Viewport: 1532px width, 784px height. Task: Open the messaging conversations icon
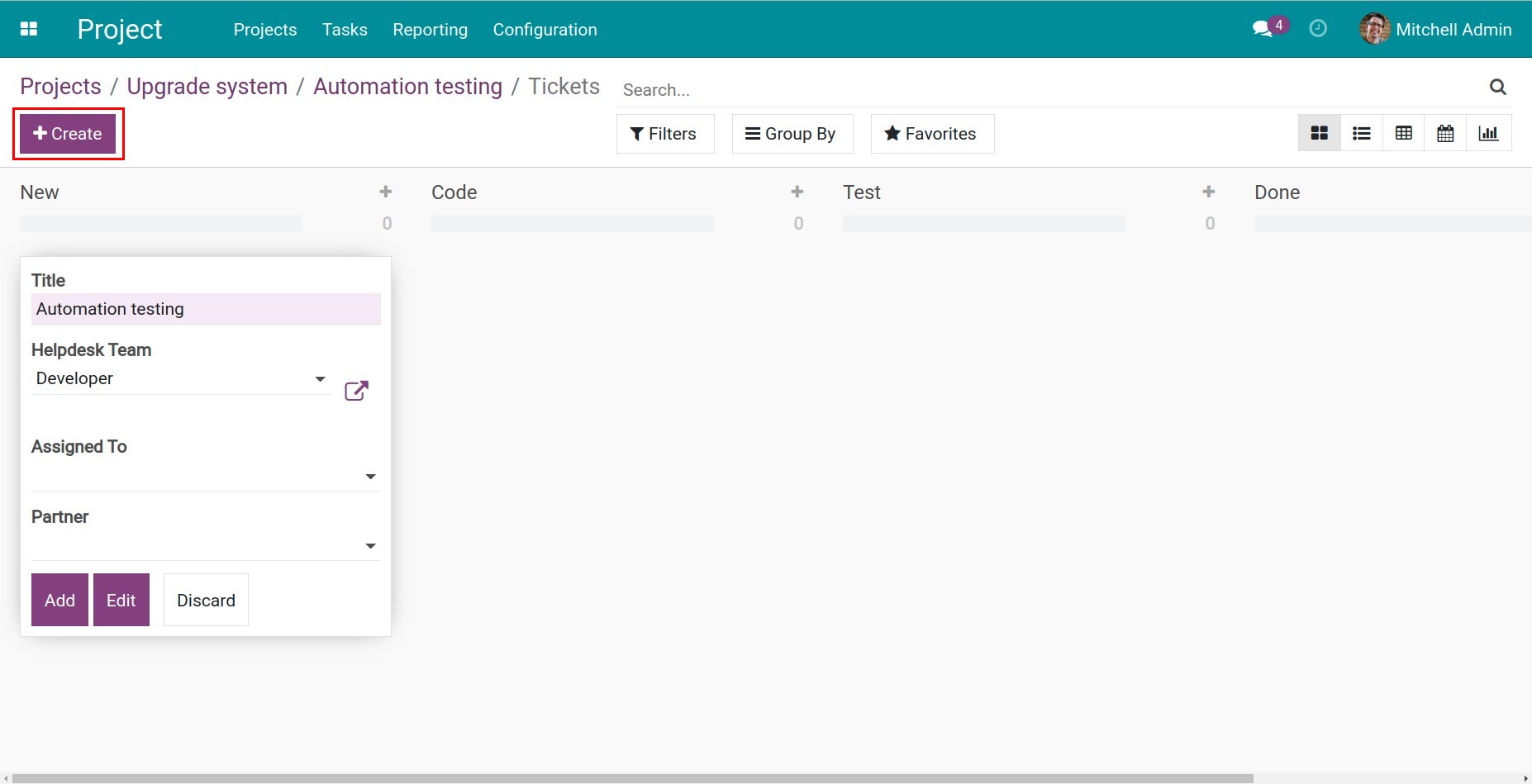tap(1261, 28)
